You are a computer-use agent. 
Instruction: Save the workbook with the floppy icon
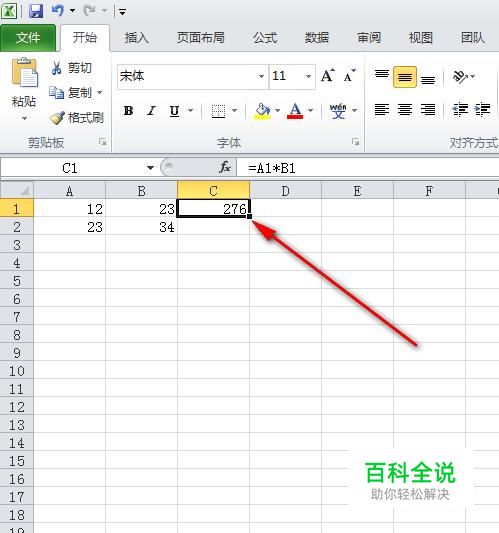pos(36,11)
